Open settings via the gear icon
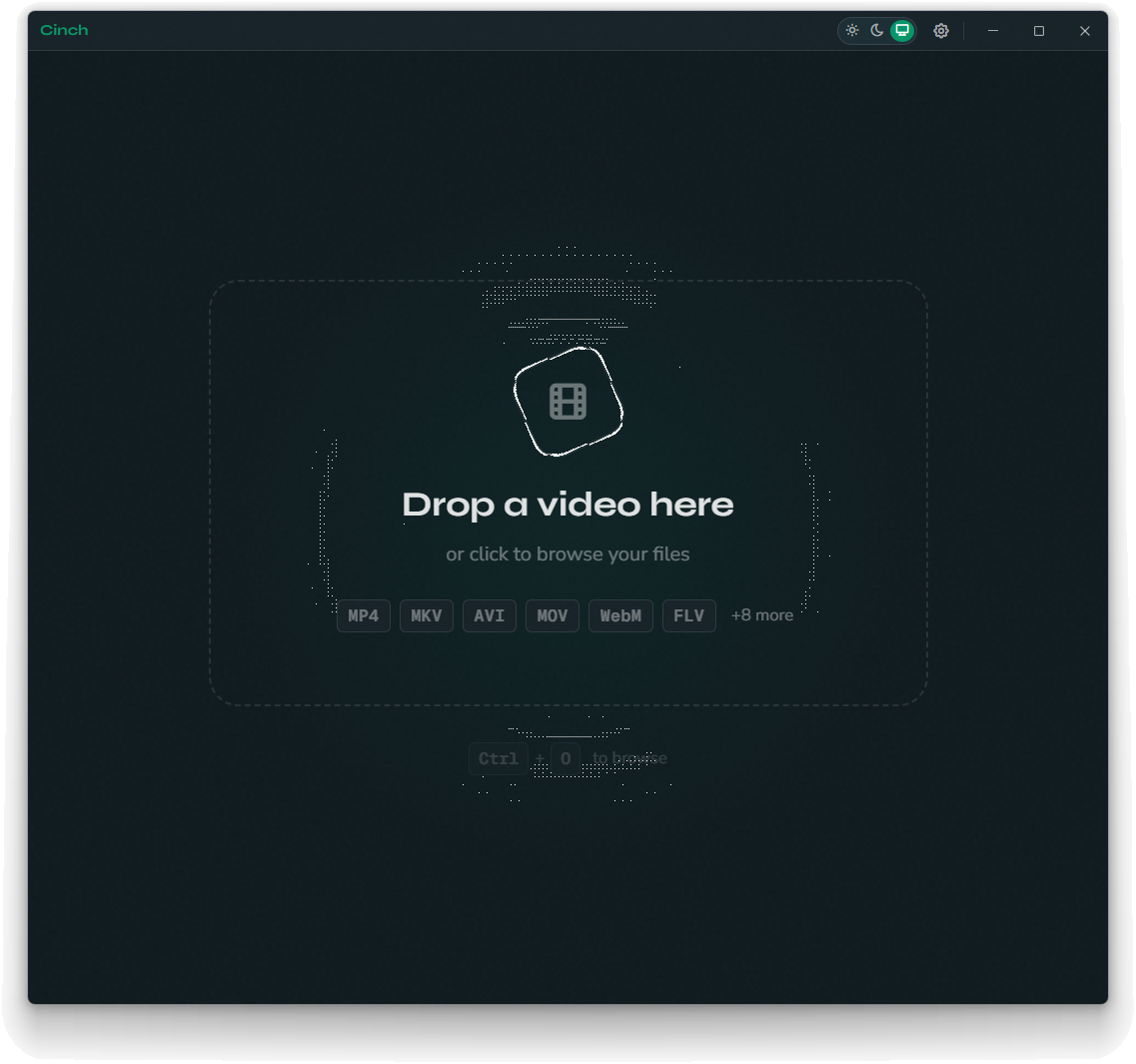1136x1064 pixels. point(941,30)
